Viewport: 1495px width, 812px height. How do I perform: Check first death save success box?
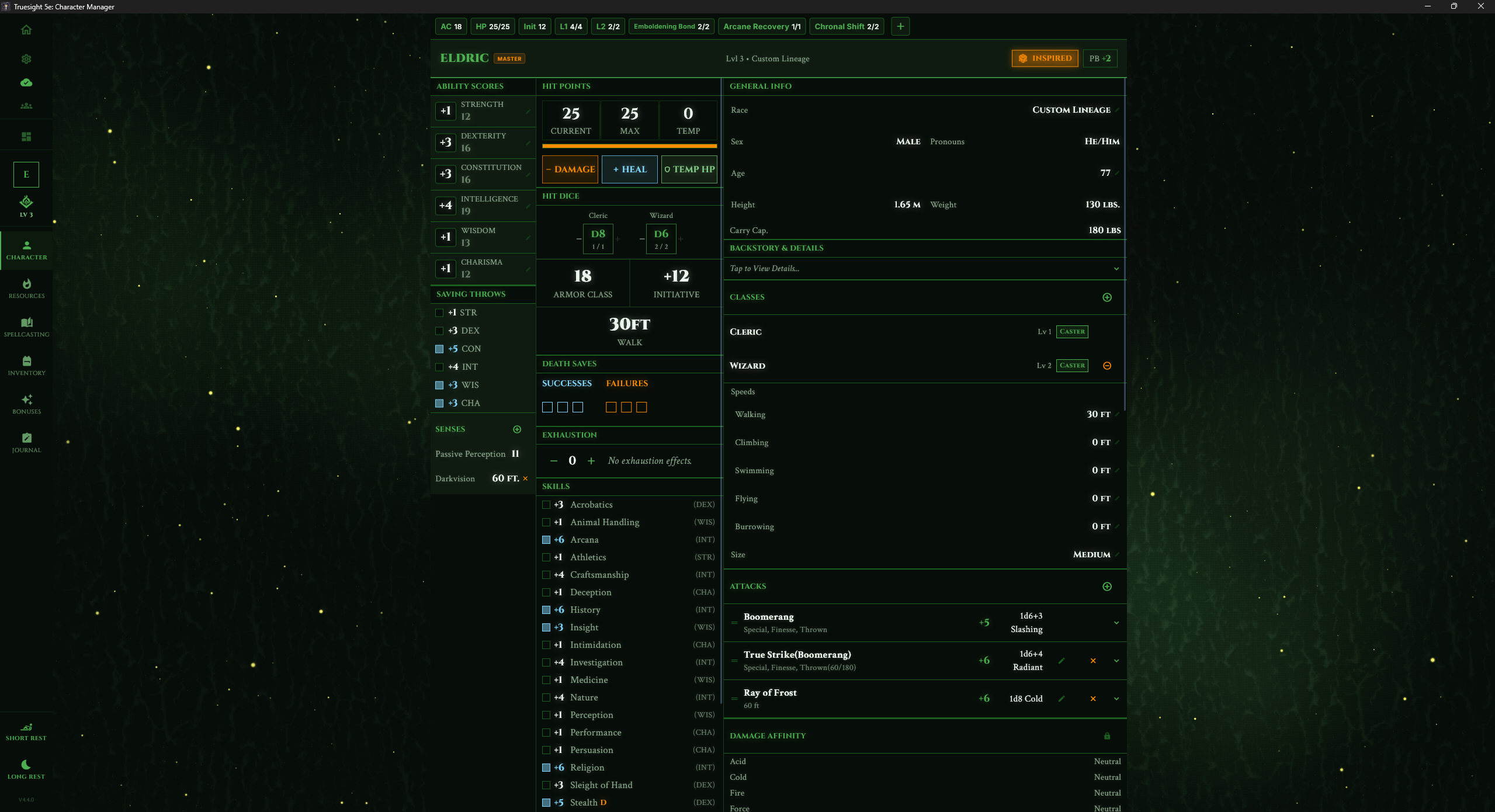pyautogui.click(x=547, y=407)
